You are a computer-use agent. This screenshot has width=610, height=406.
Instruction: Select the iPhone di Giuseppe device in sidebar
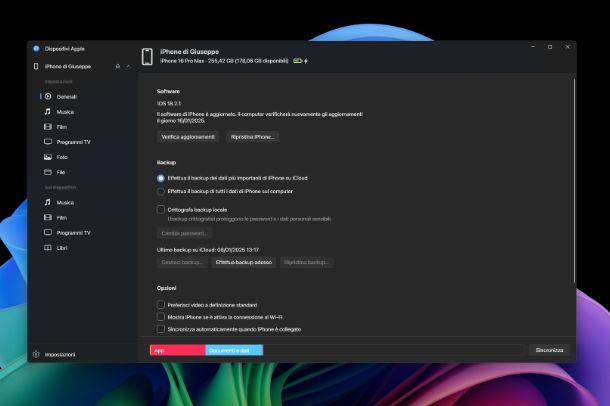[68, 66]
